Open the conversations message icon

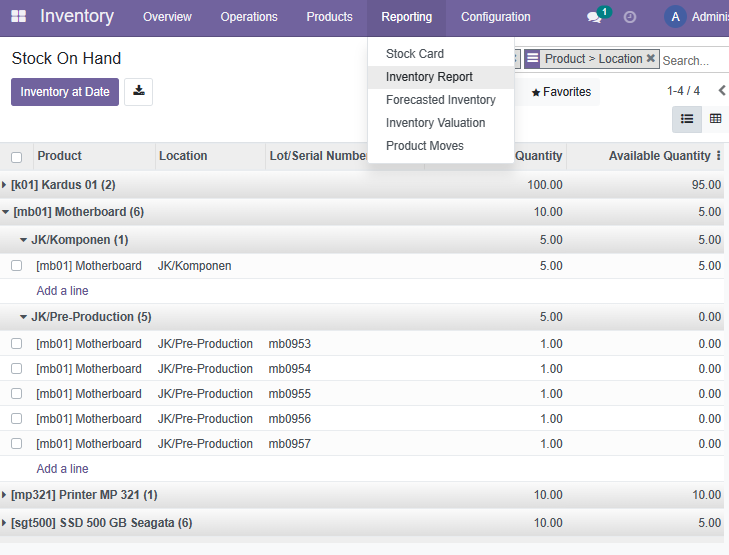(594, 18)
